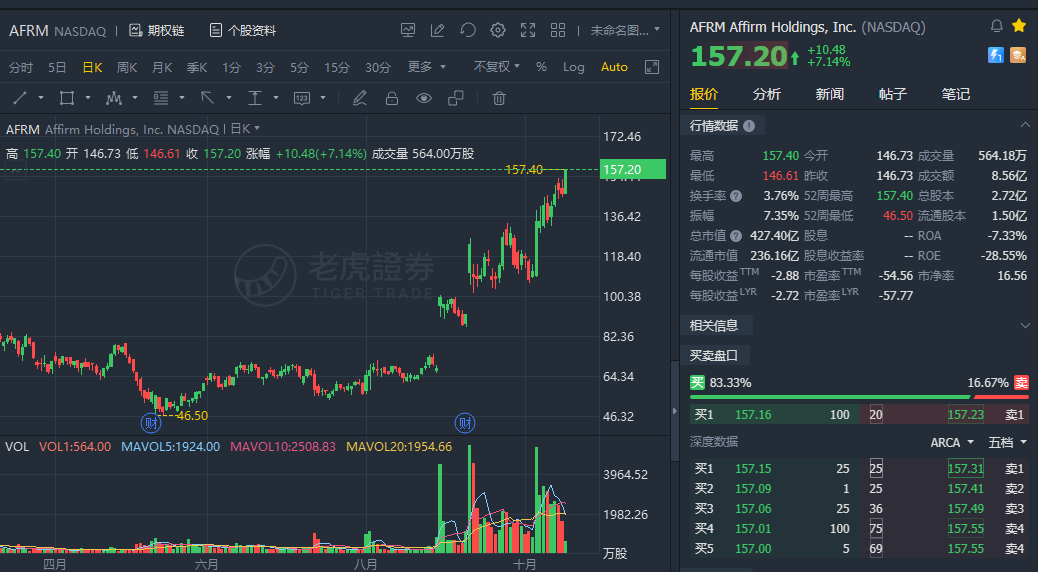Open rectangle tool options arrow
The image size is (1038, 572).
(x=88, y=98)
